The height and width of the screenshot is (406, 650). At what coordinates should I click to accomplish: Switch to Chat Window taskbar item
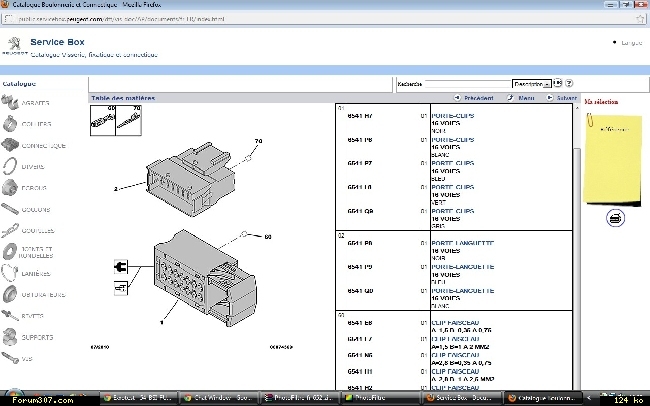(220, 398)
